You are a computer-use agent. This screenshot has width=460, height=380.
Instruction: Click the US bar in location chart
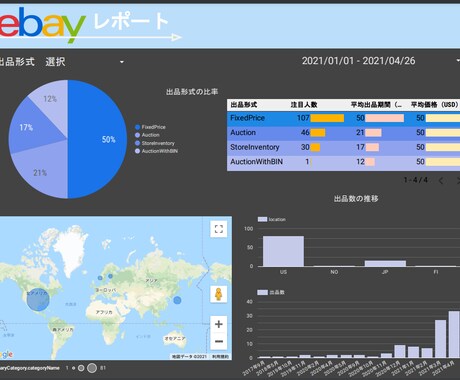[283, 251]
